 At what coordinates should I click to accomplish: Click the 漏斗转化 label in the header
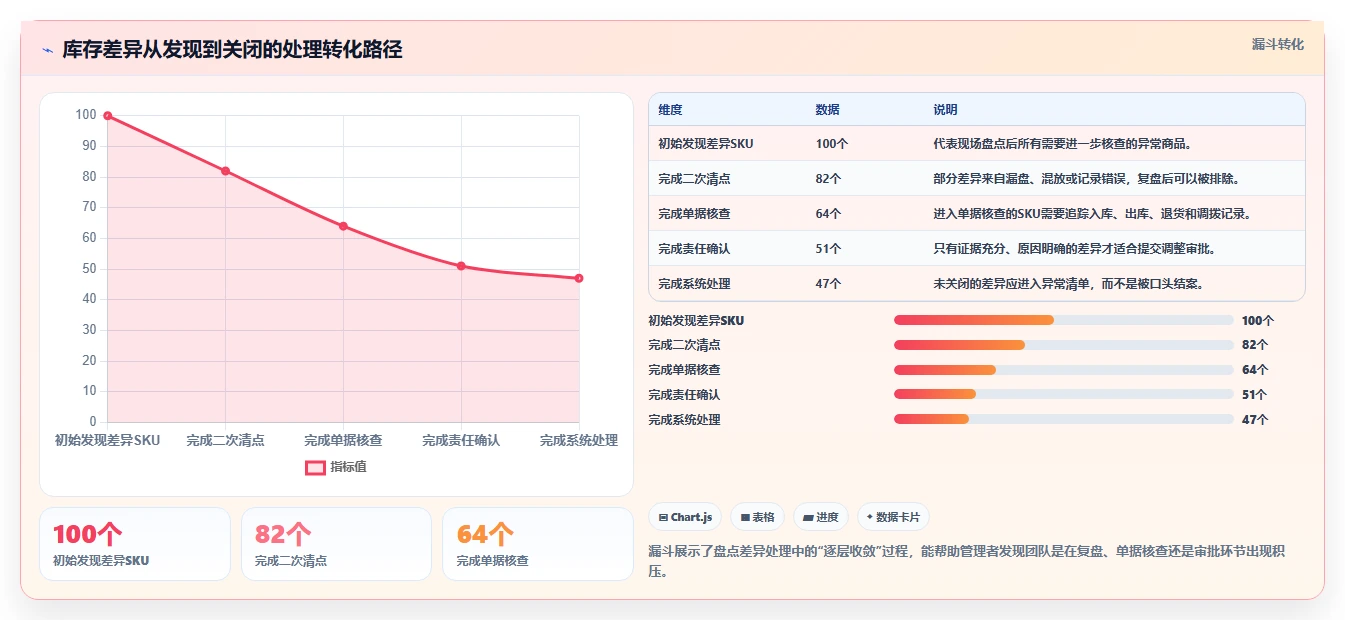click(x=1277, y=44)
